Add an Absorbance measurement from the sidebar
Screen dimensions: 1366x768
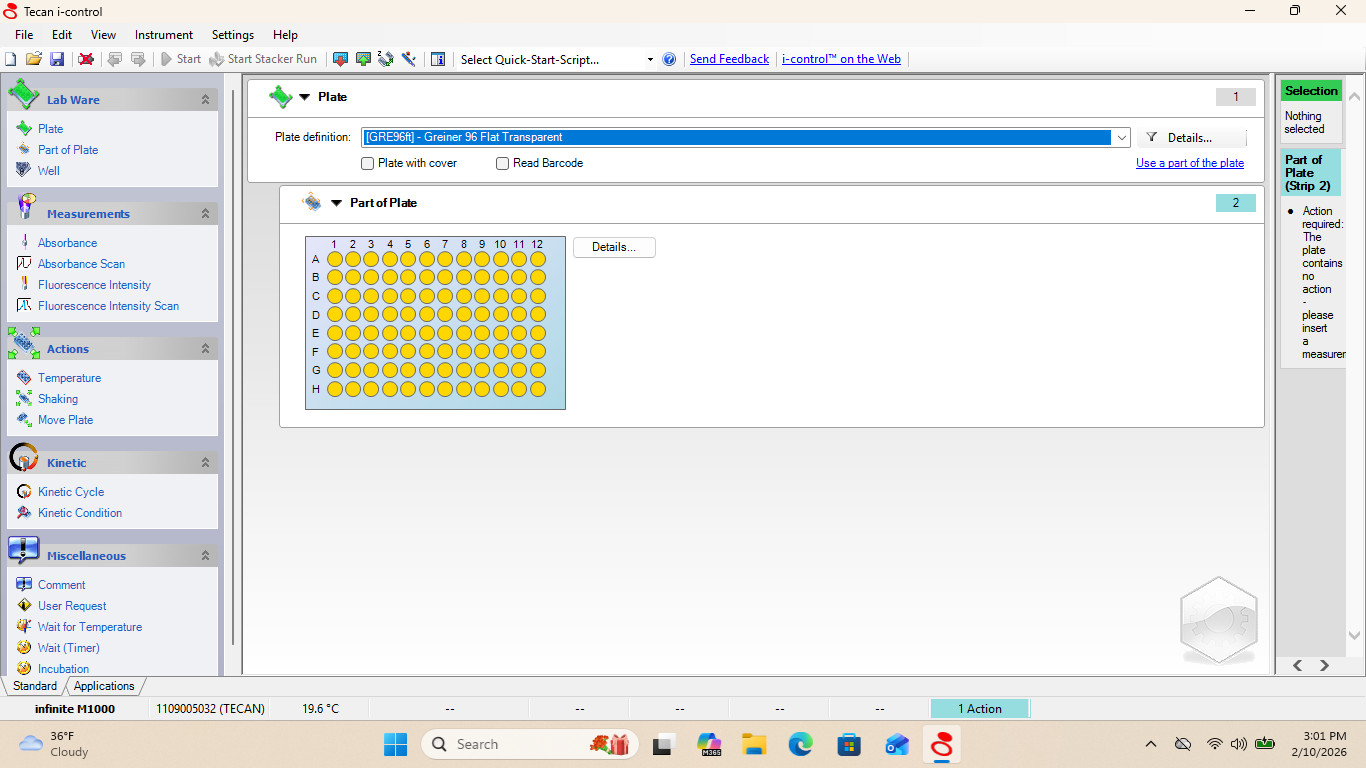pyautogui.click(x=67, y=243)
